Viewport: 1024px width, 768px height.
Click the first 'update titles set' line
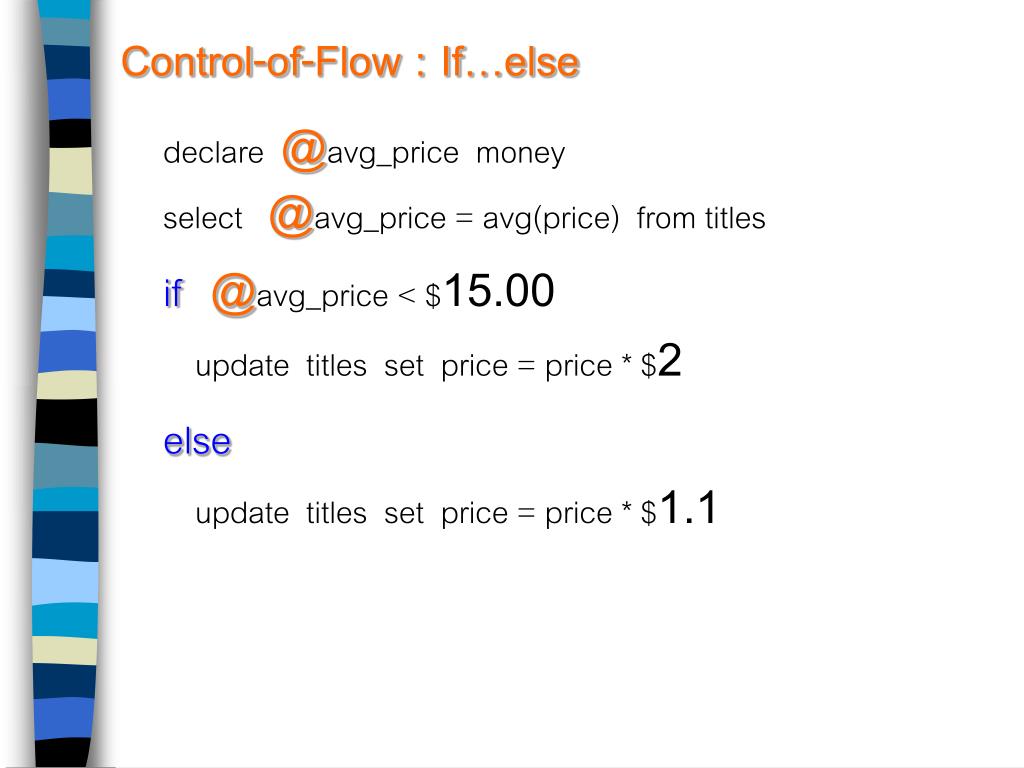(438, 362)
